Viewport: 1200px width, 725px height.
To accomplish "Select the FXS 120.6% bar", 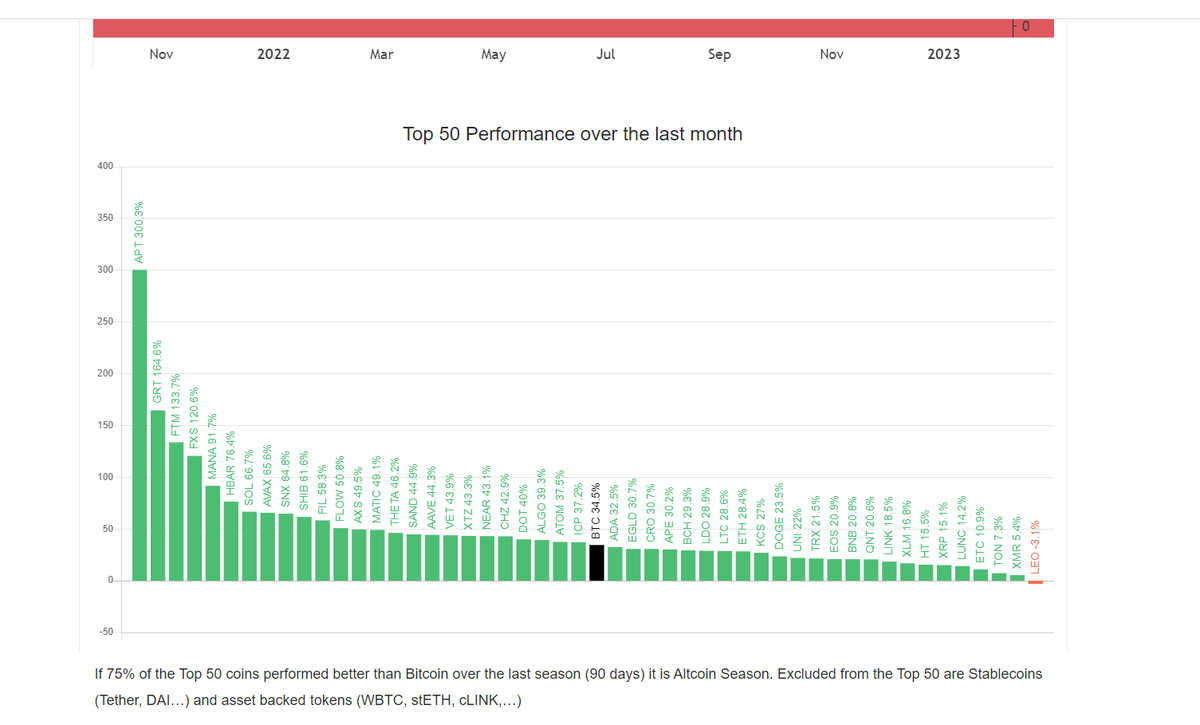I will coord(194,518).
